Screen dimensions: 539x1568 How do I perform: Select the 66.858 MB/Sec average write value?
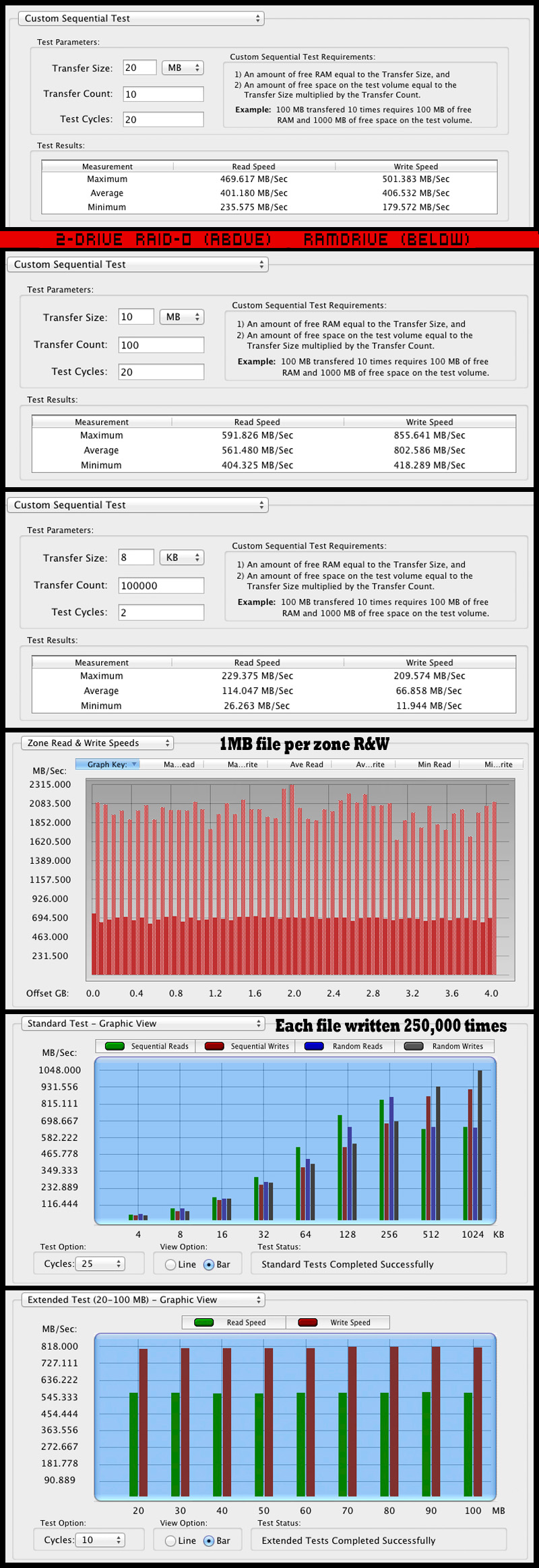[x=429, y=691]
